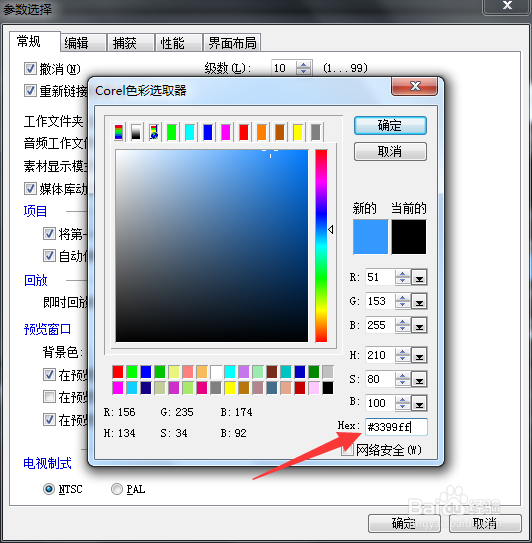Open the R value slider dropdown
Image resolution: width=532 pixels, height=543 pixels.
(419, 277)
